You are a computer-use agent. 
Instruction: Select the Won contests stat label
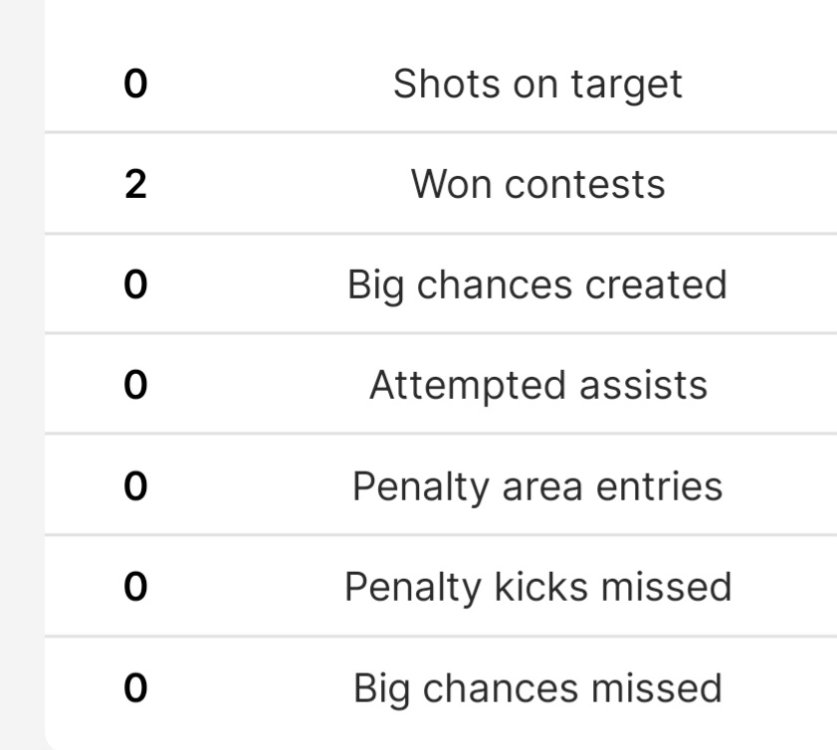[x=537, y=184]
